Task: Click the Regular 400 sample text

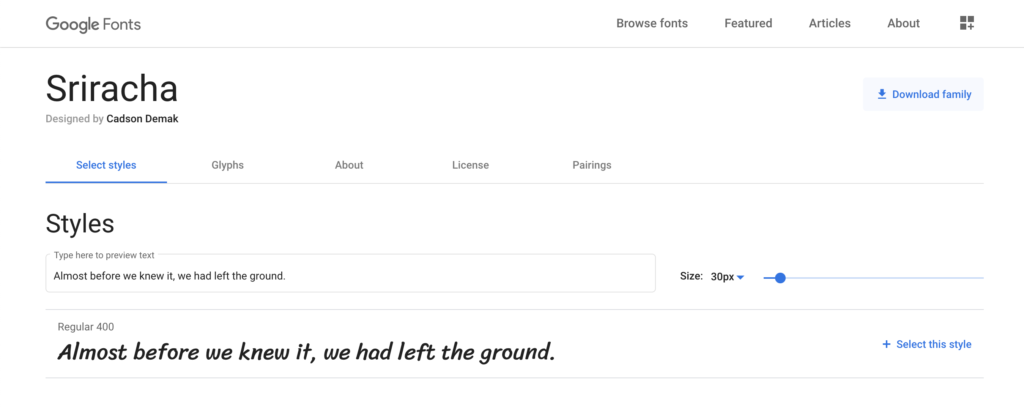Action: (306, 352)
